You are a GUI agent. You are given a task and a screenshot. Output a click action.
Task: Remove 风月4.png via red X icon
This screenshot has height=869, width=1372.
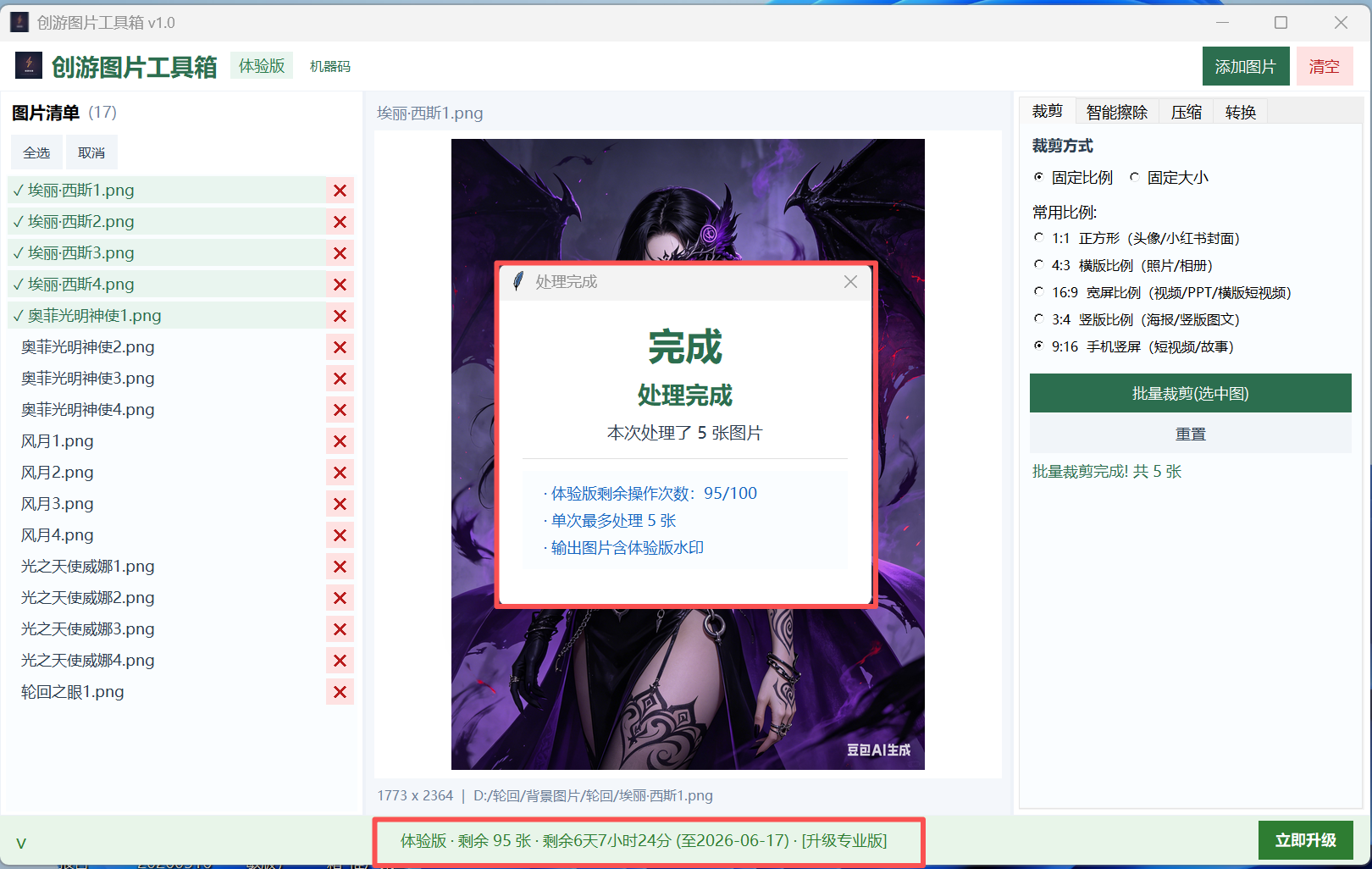tap(340, 535)
